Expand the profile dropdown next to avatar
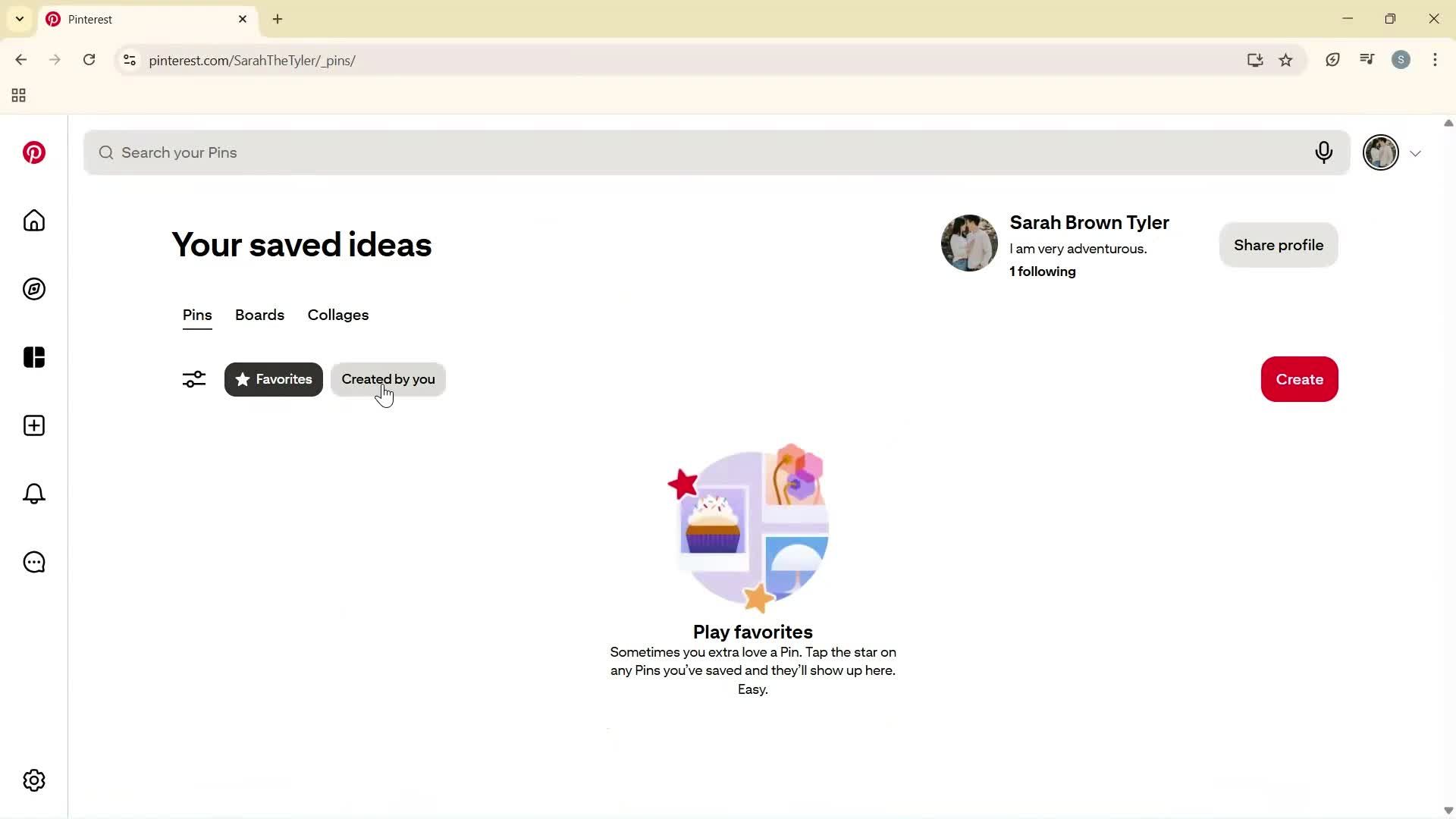This screenshot has height=819, width=1456. (x=1416, y=152)
